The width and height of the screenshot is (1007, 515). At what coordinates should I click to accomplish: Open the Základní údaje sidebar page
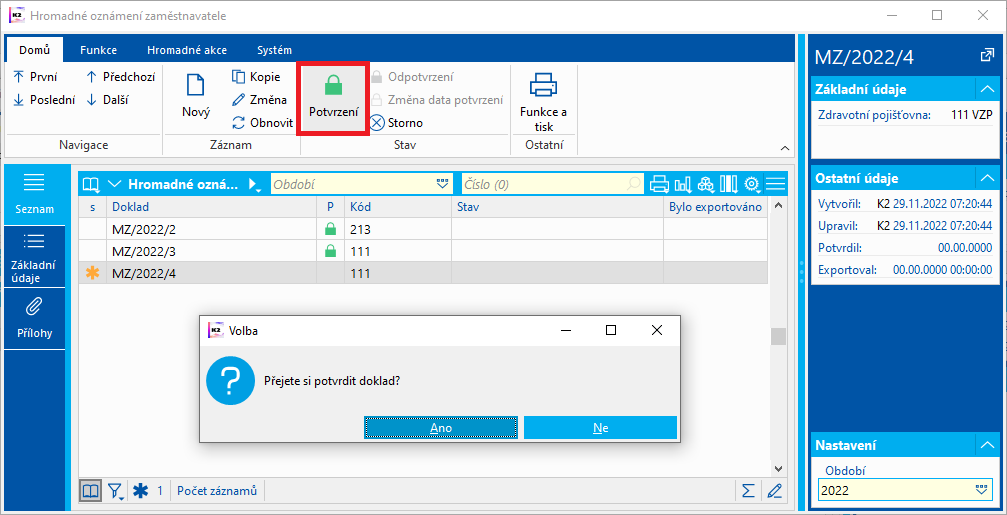click(x=35, y=256)
